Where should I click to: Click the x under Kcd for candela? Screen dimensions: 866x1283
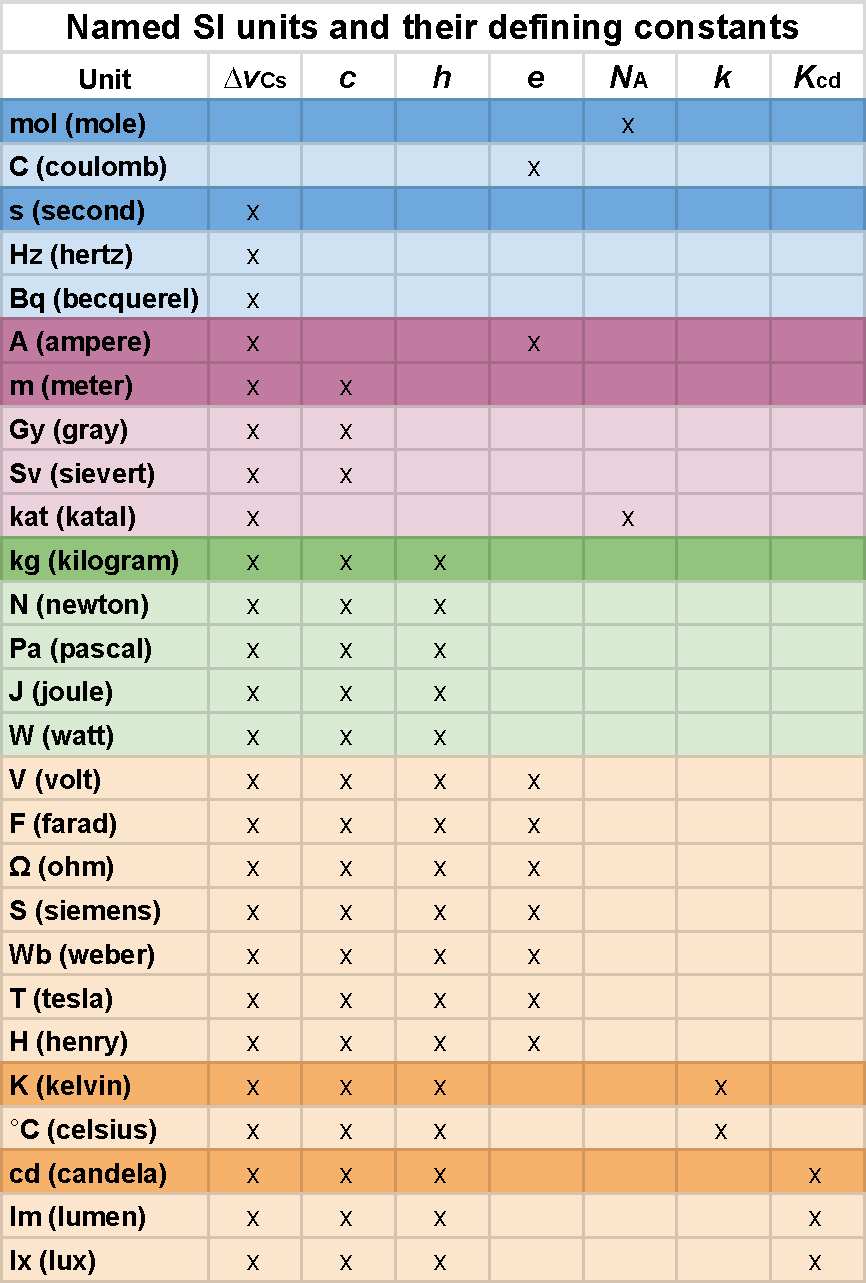[815, 1174]
